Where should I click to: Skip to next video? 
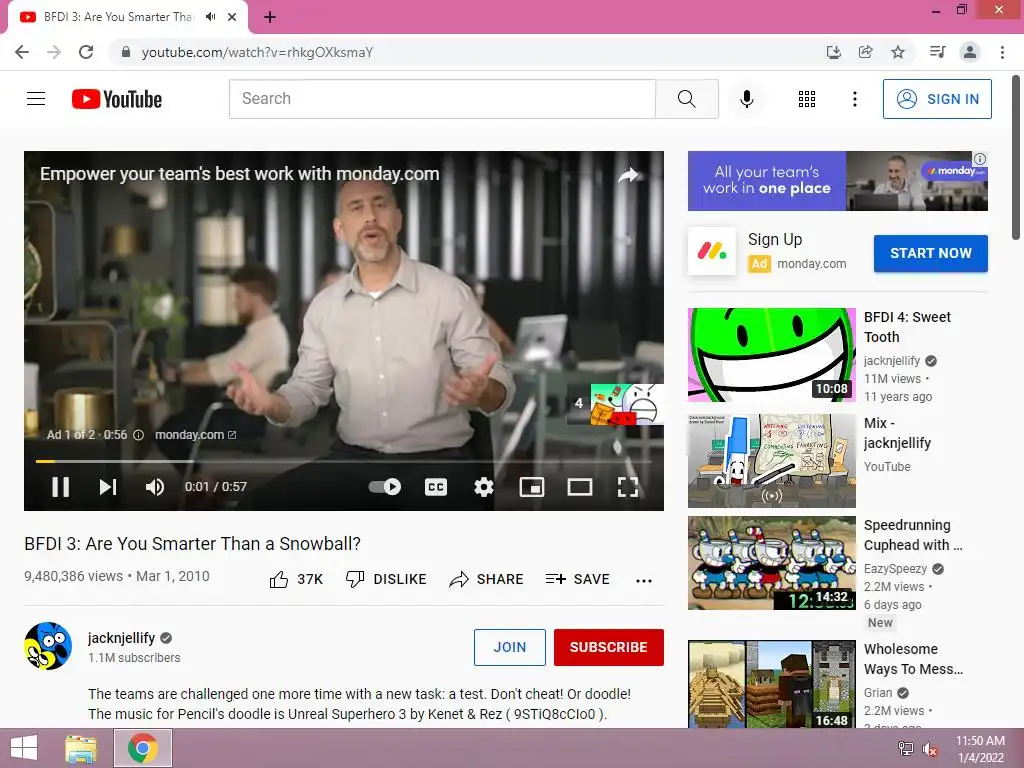tap(108, 487)
